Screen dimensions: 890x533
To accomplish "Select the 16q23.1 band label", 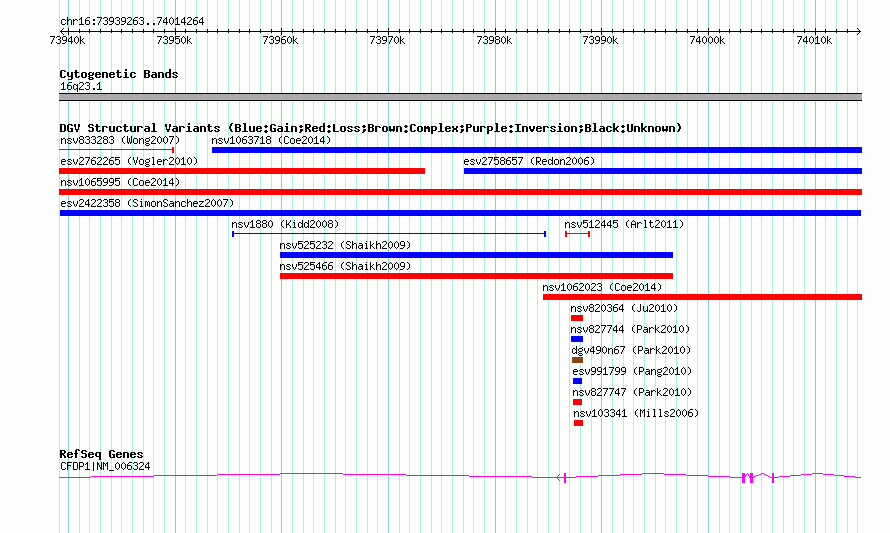I will coord(81,86).
